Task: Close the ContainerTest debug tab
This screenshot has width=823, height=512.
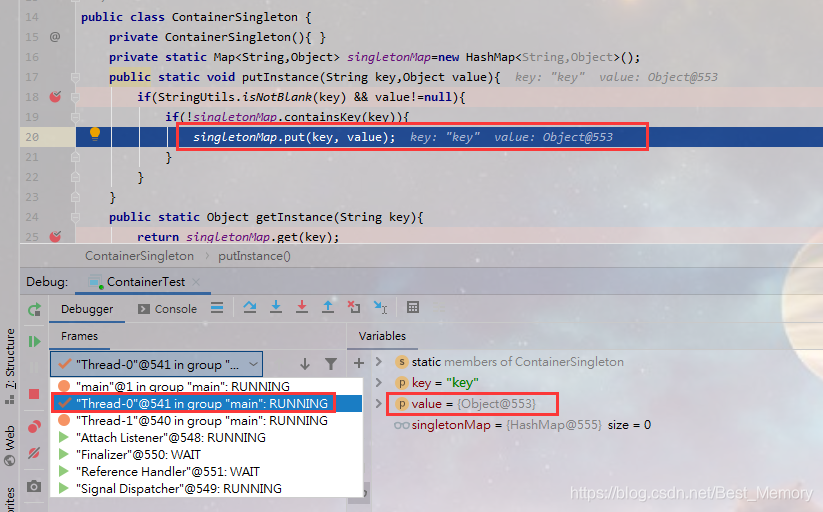Action: [196, 282]
